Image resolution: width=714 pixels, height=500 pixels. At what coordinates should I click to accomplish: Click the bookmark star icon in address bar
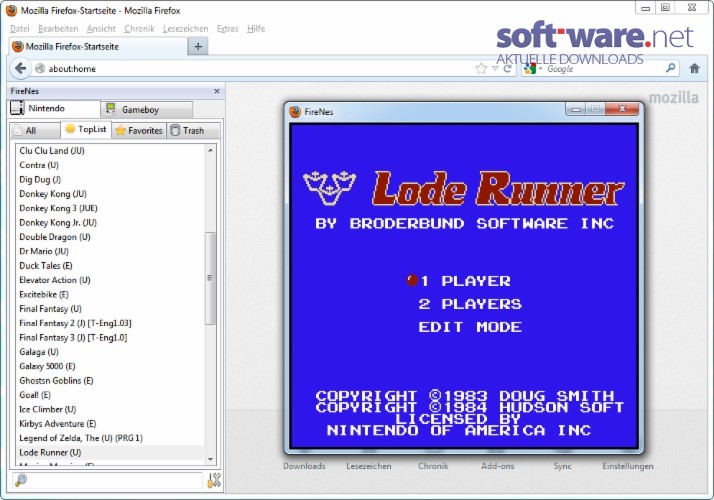coord(481,69)
